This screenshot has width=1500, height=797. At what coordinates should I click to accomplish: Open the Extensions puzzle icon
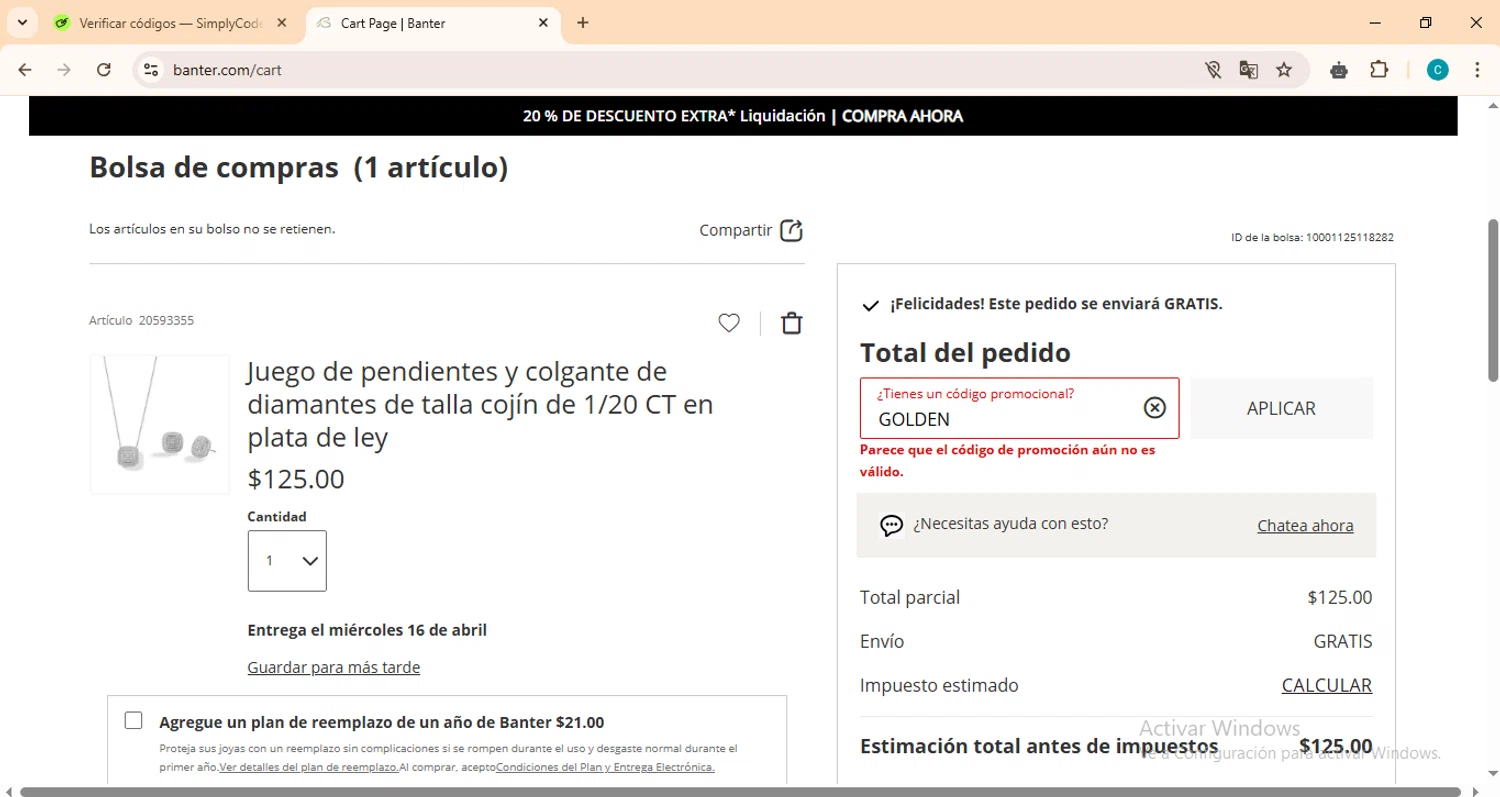[x=1379, y=70]
